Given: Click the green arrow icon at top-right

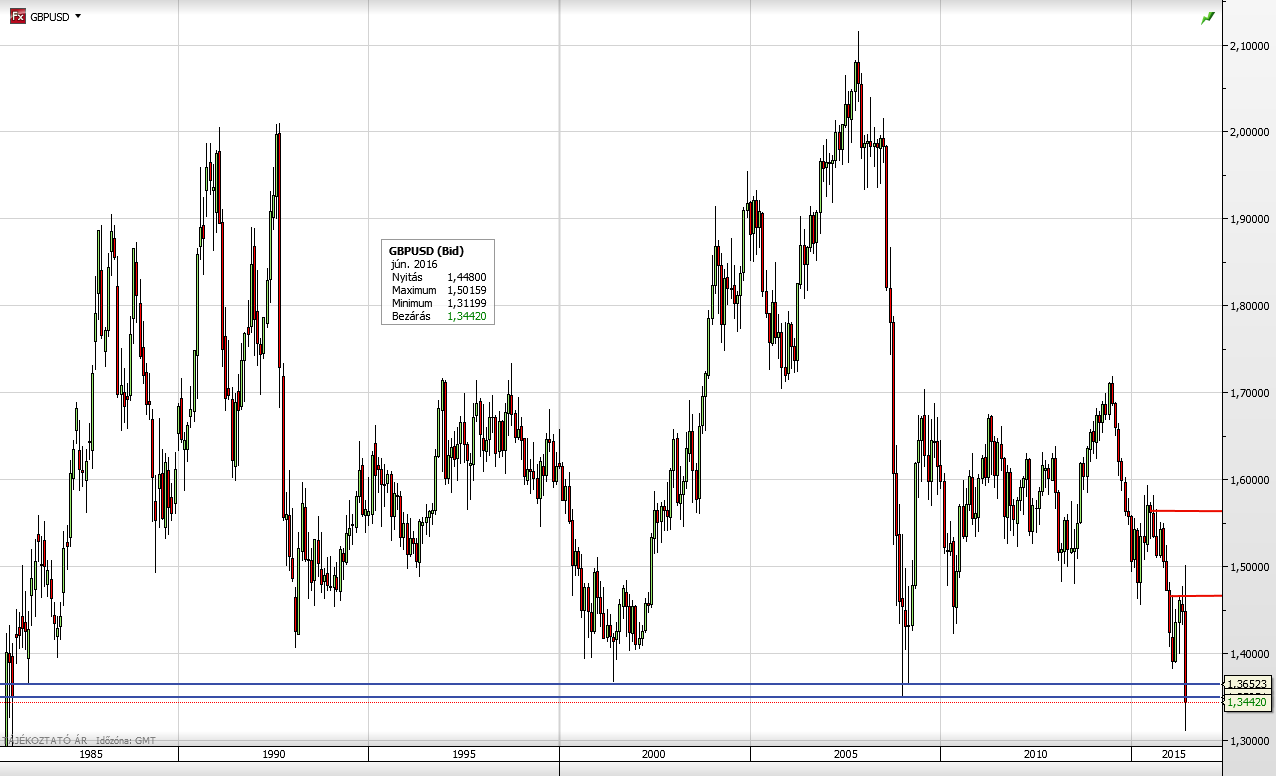Looking at the screenshot, I should (x=1208, y=17).
